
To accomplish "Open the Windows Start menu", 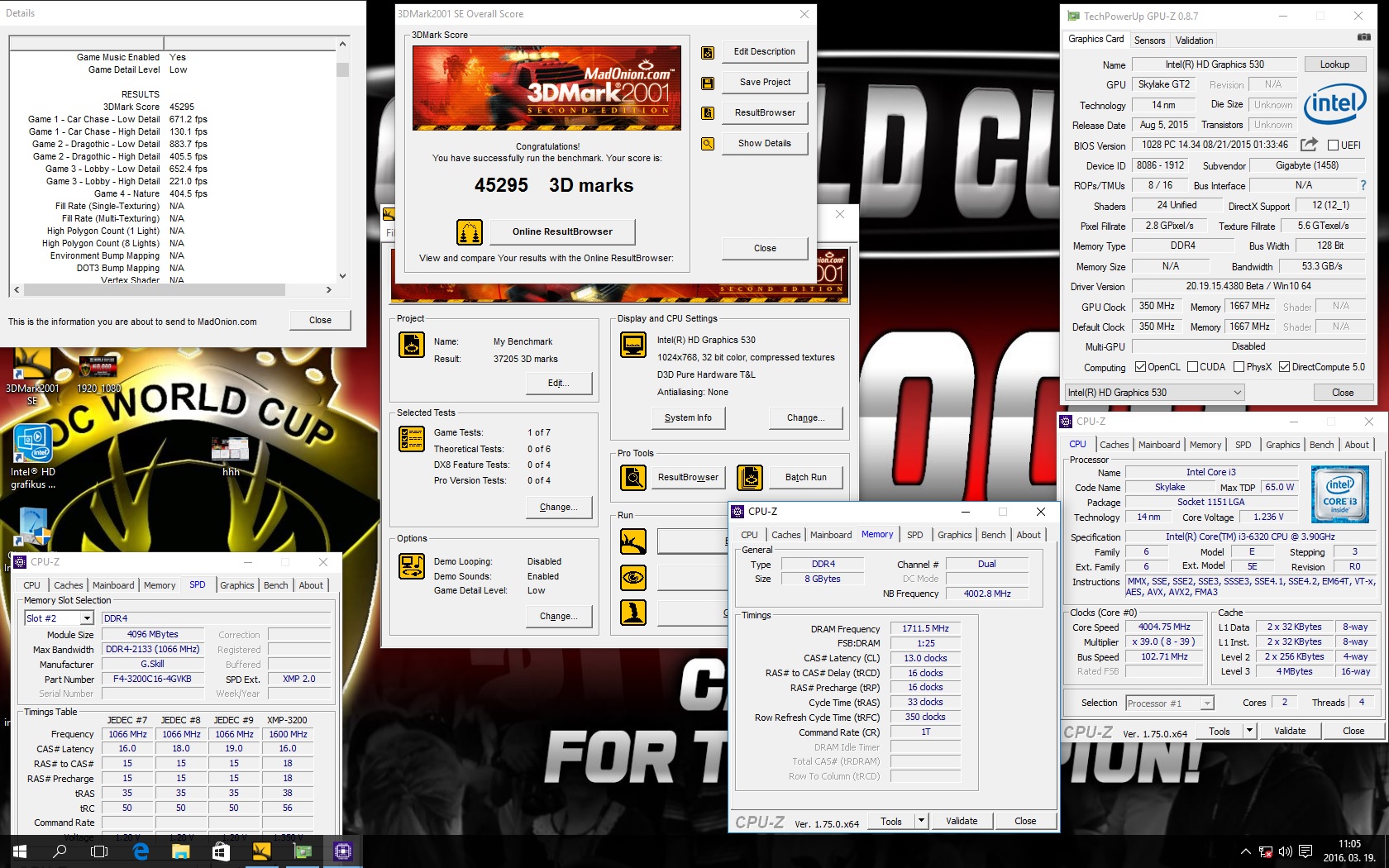I will 20,851.
